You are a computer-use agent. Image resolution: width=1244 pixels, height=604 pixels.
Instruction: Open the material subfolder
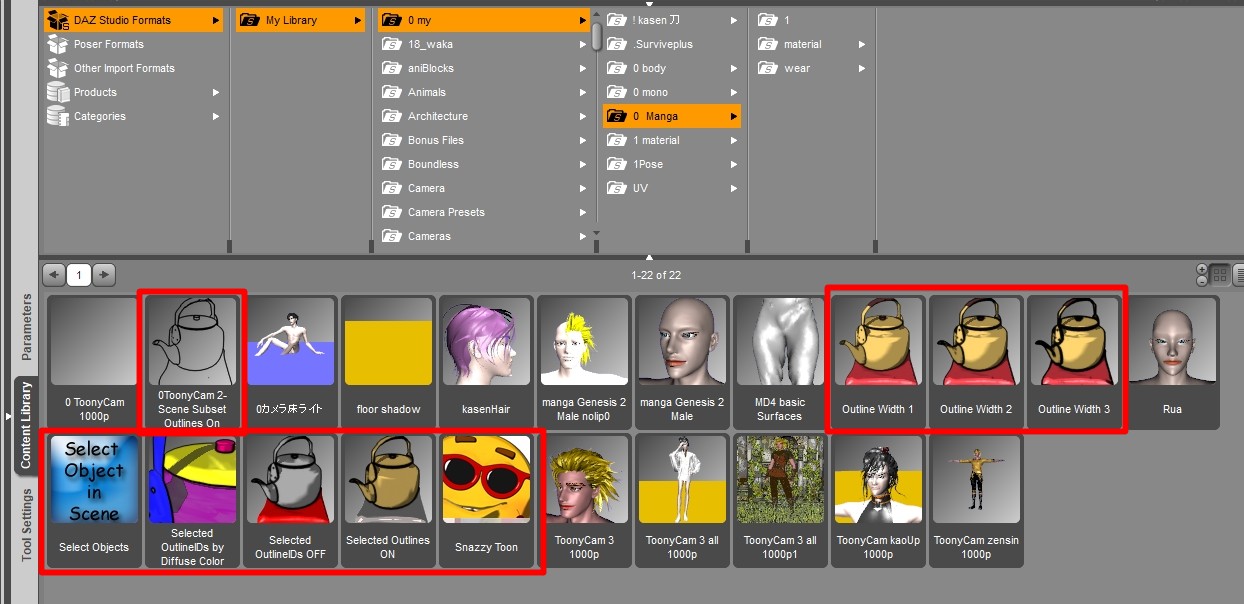click(x=811, y=44)
